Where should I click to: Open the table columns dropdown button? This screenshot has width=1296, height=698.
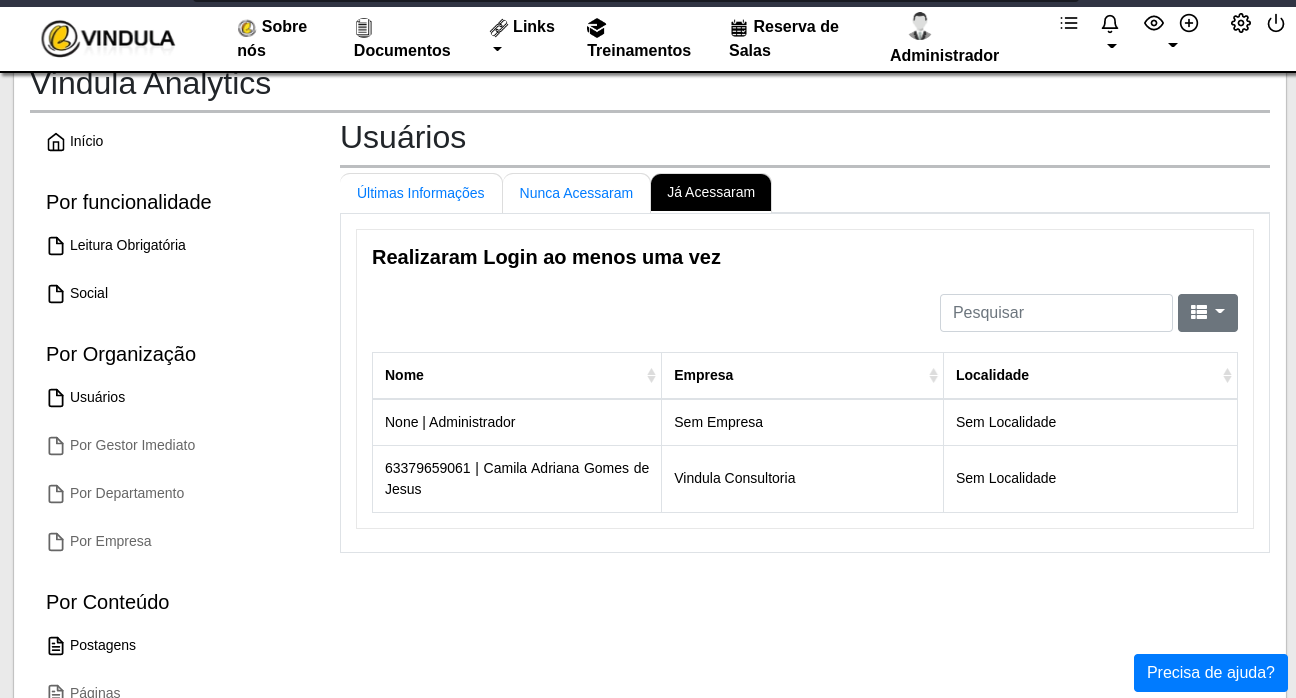(1207, 313)
